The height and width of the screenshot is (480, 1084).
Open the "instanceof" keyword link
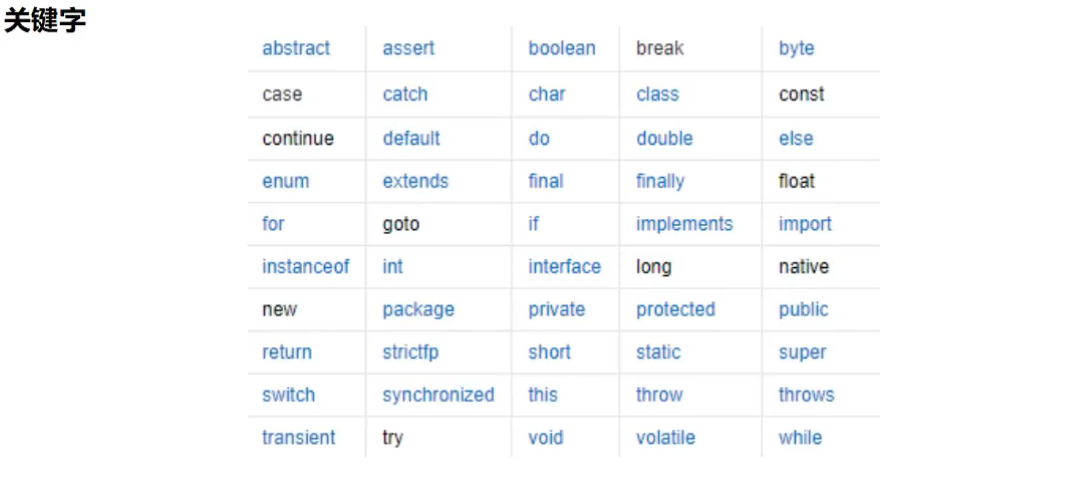[305, 267]
